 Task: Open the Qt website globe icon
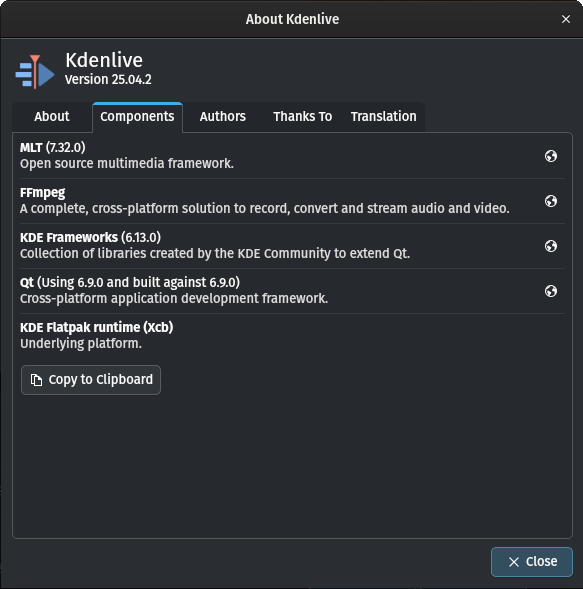[x=551, y=291]
